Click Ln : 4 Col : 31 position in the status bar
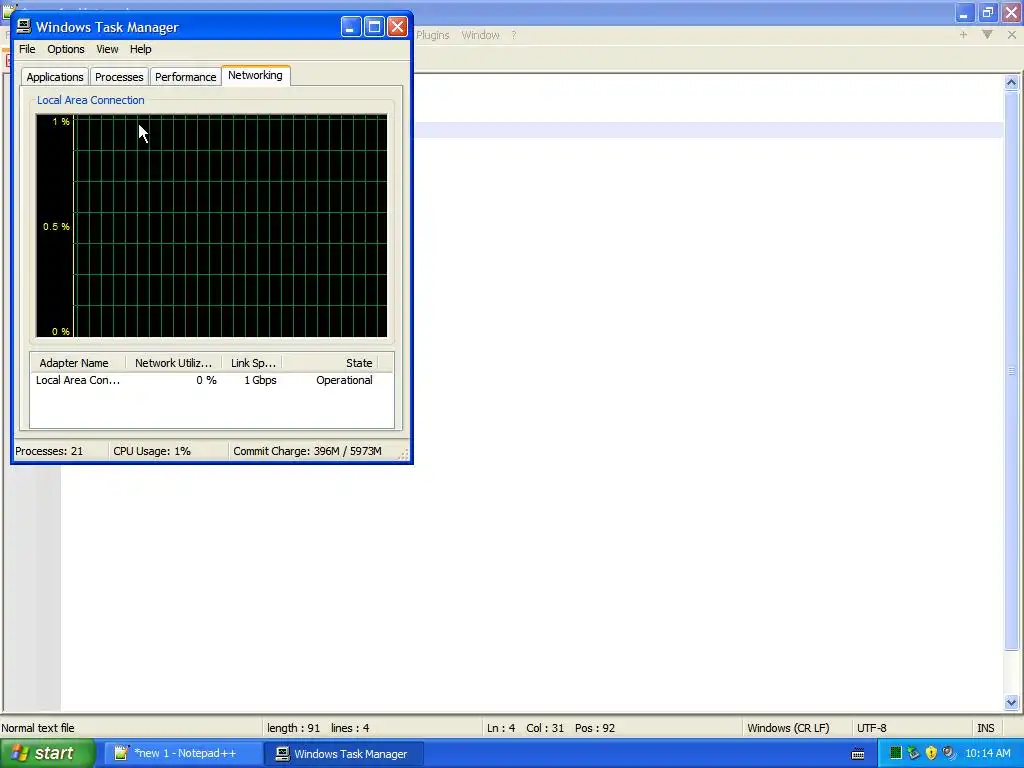The image size is (1024, 768). point(551,728)
